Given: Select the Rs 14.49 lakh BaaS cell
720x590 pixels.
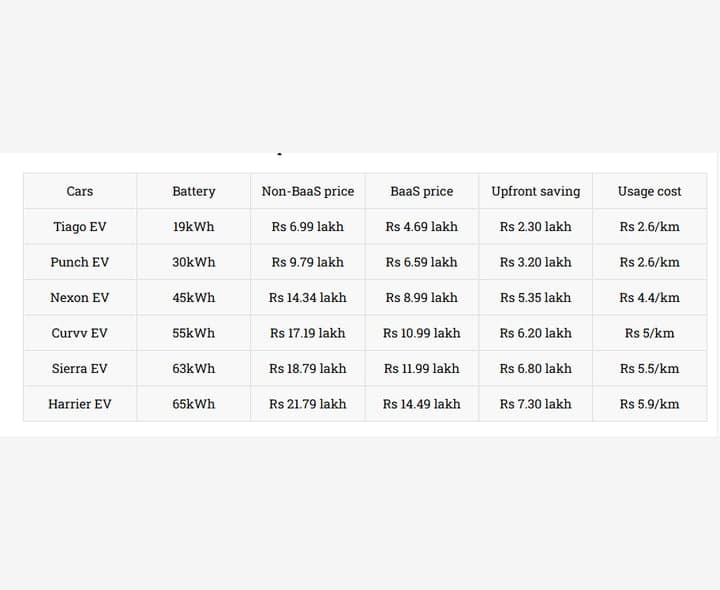Looking at the screenshot, I should click(x=422, y=404).
